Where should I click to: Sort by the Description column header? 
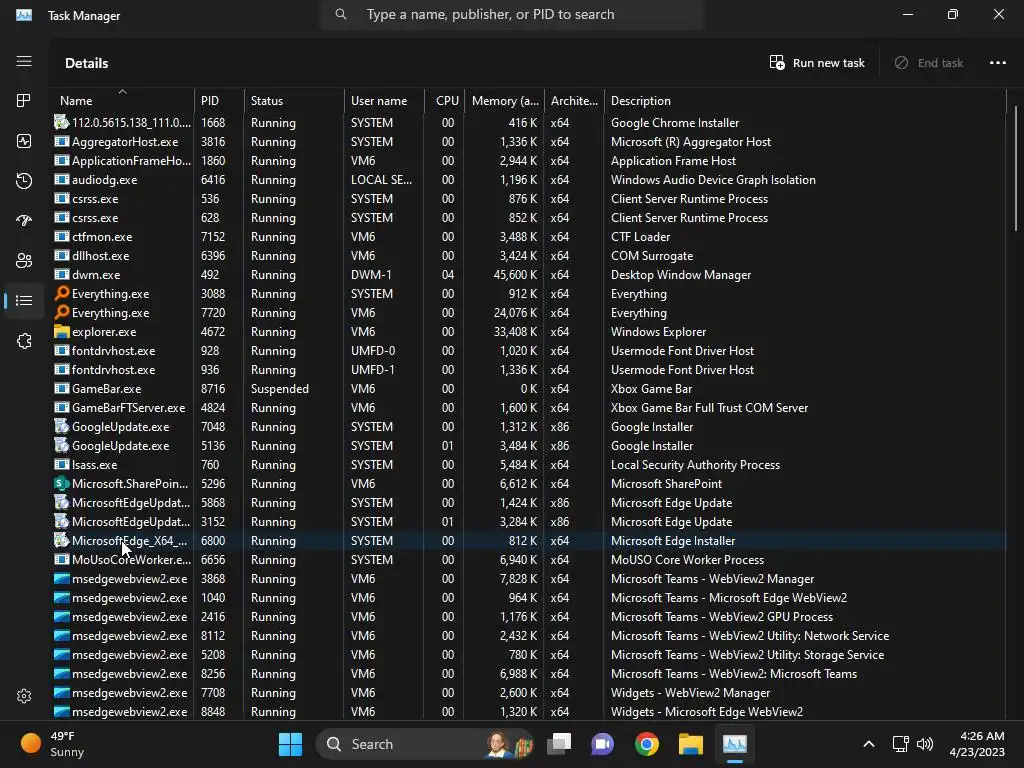pos(805,101)
